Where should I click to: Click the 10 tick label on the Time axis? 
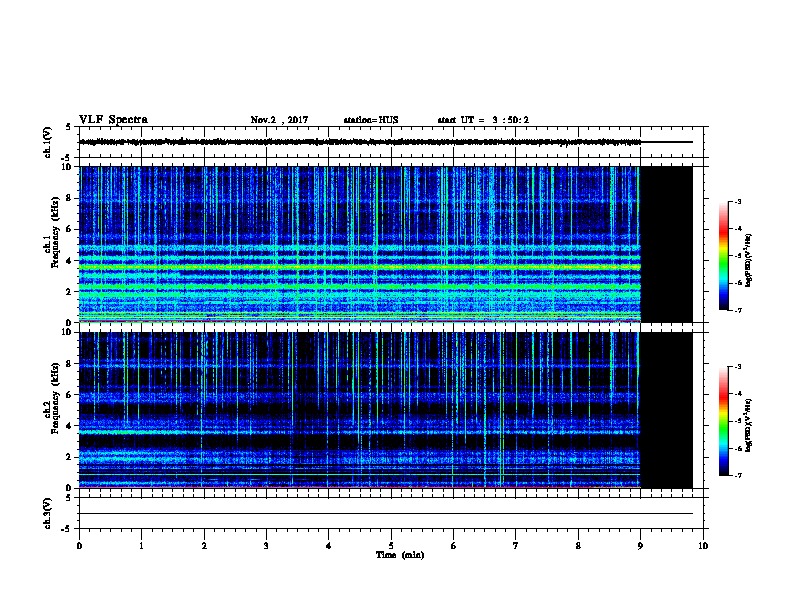tap(703, 545)
